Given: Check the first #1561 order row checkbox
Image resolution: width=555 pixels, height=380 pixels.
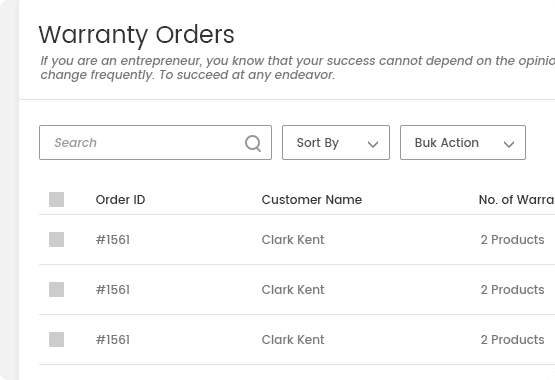Looking at the screenshot, I should [x=57, y=240].
